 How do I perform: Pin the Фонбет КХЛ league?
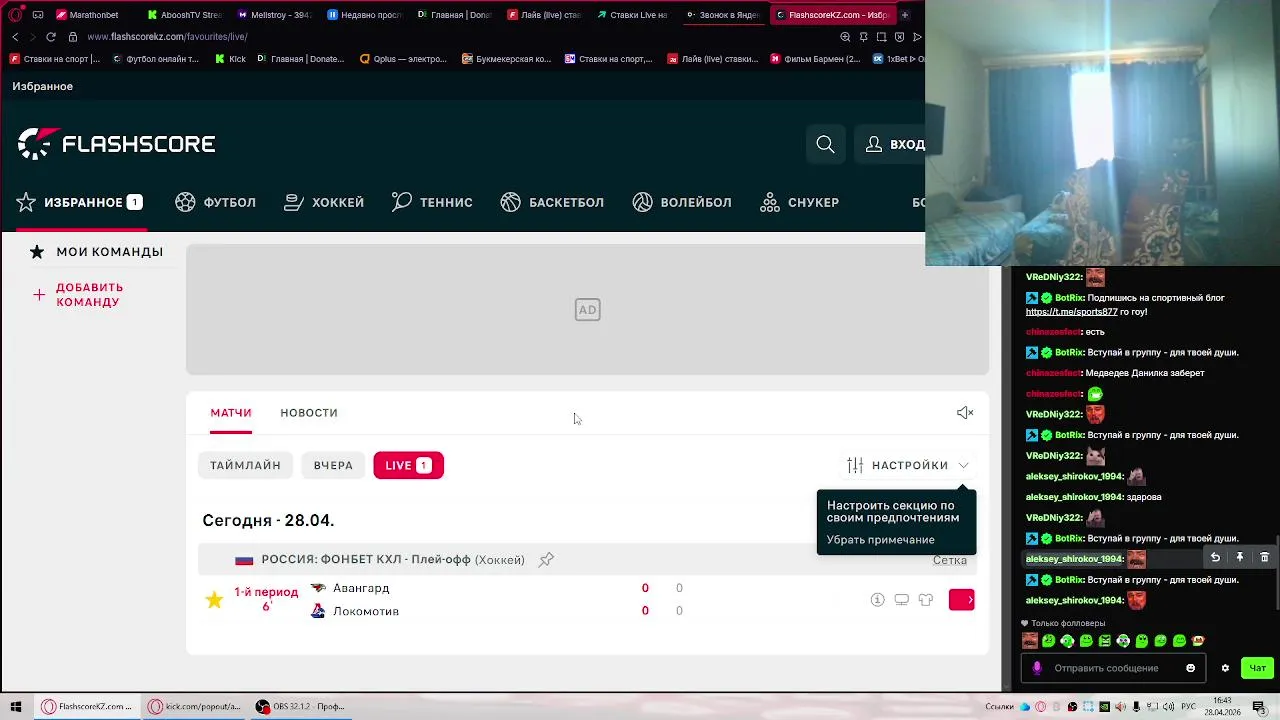[546, 560]
